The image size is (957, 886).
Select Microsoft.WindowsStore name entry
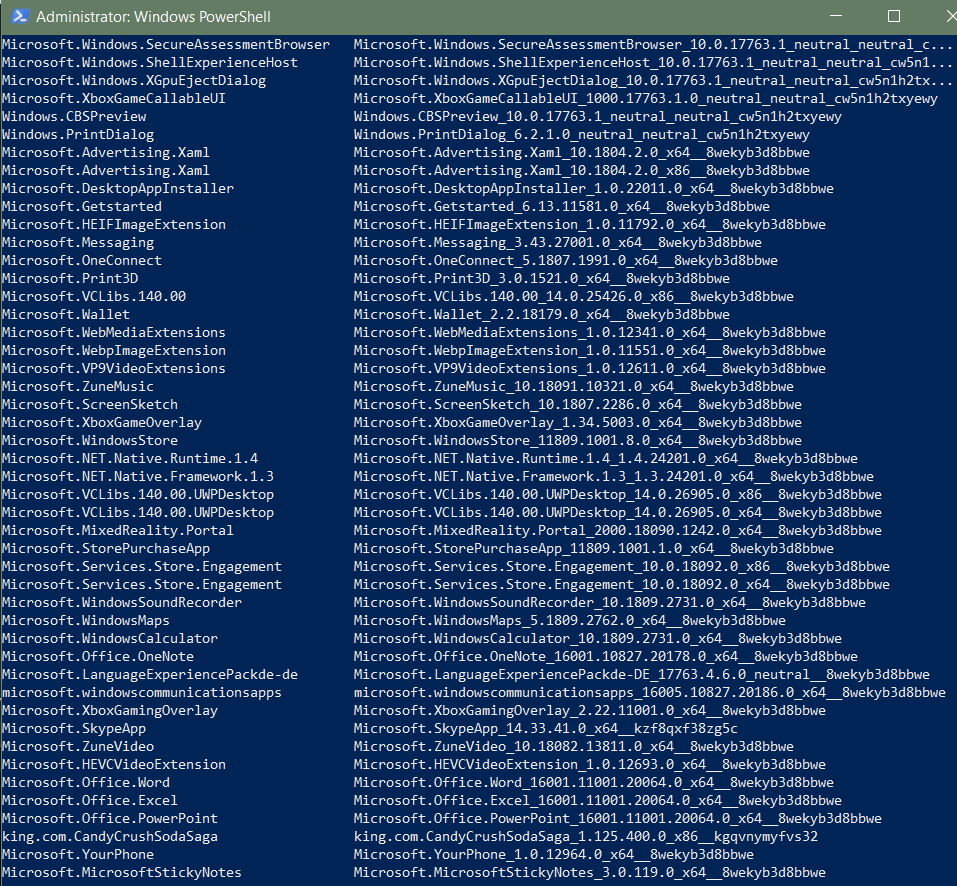(90, 441)
